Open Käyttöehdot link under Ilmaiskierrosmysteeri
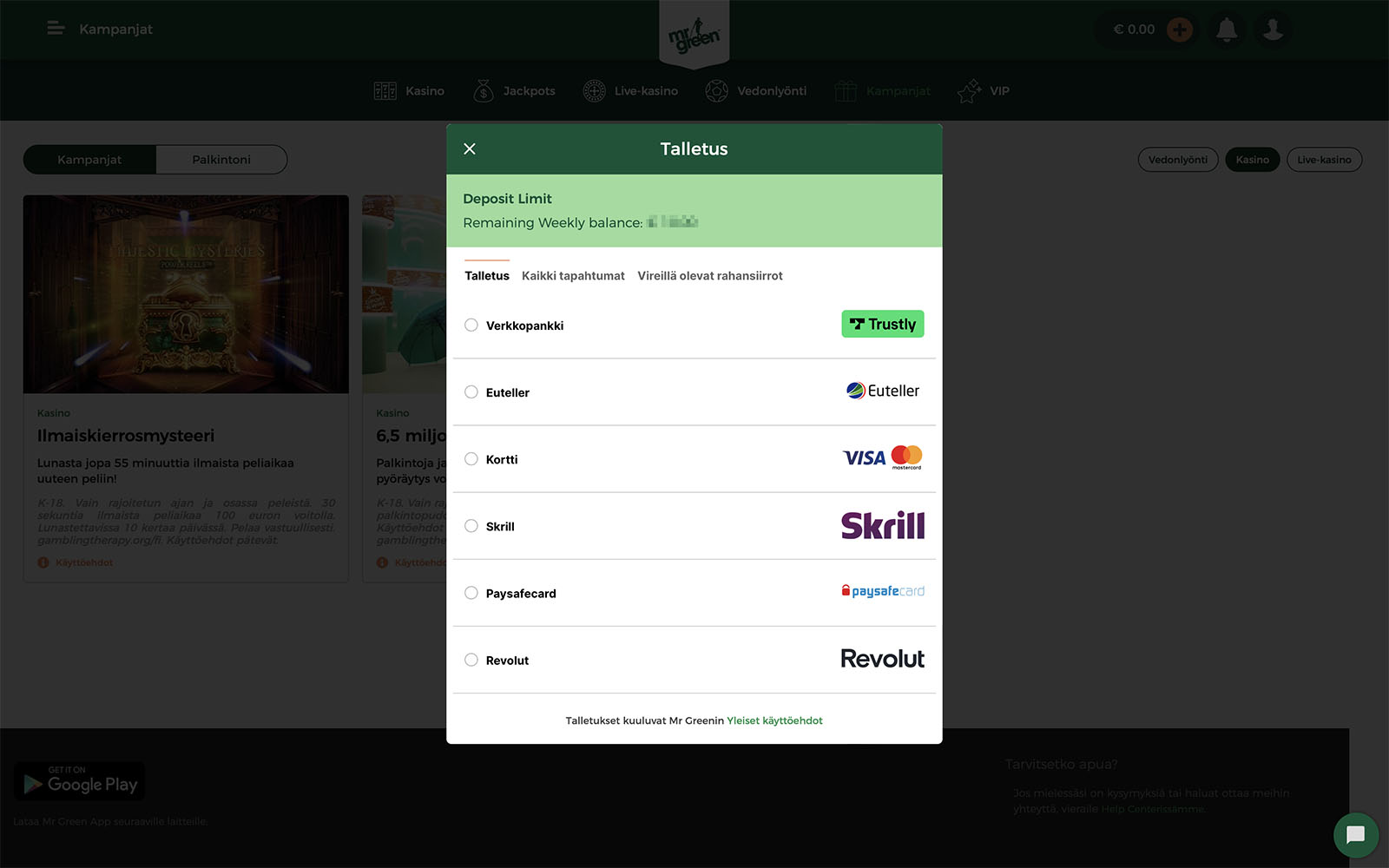 84,562
